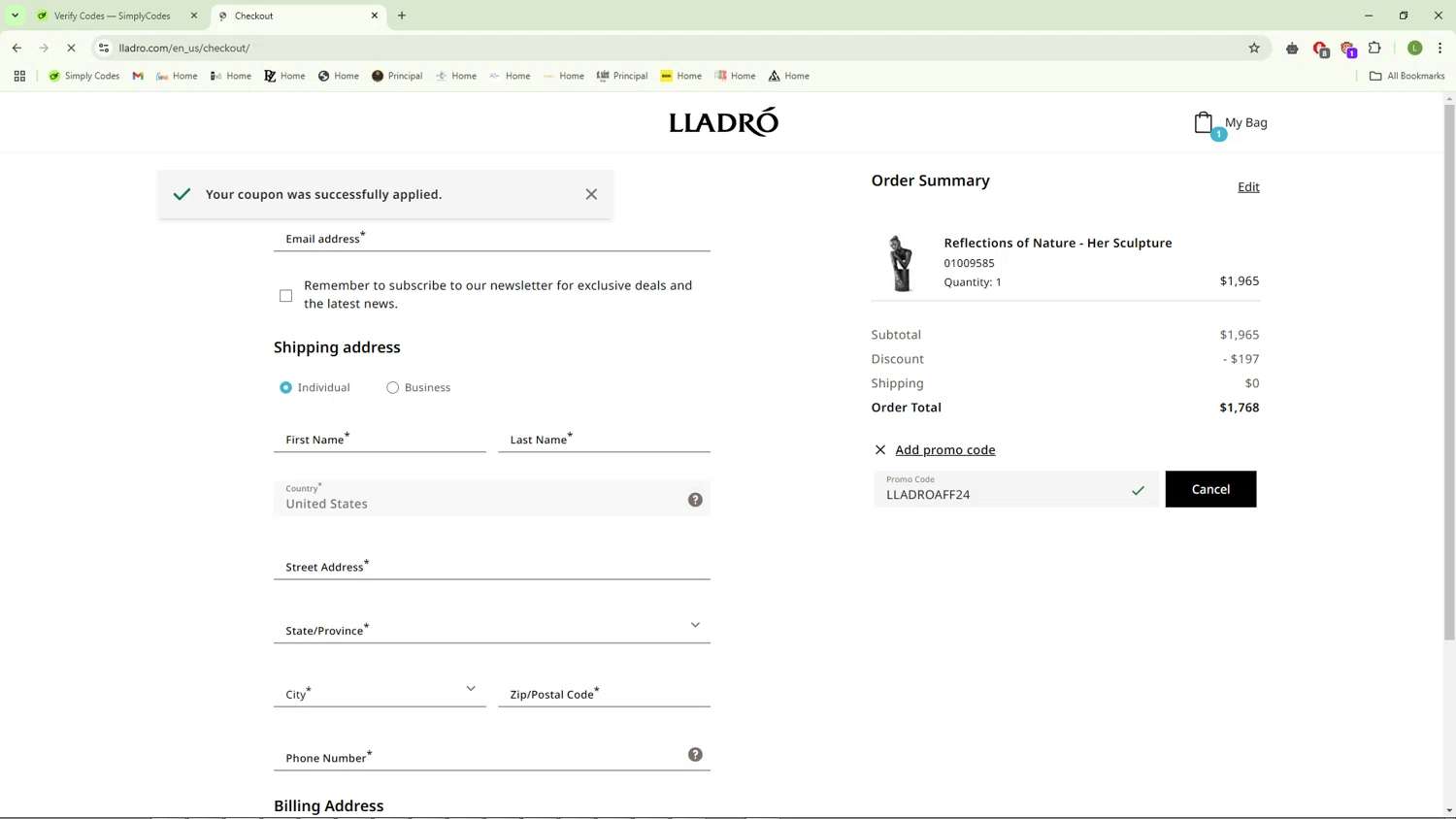Open the Simply Codes bookmark
Viewport: 1456px width, 819px height.
coord(83,76)
